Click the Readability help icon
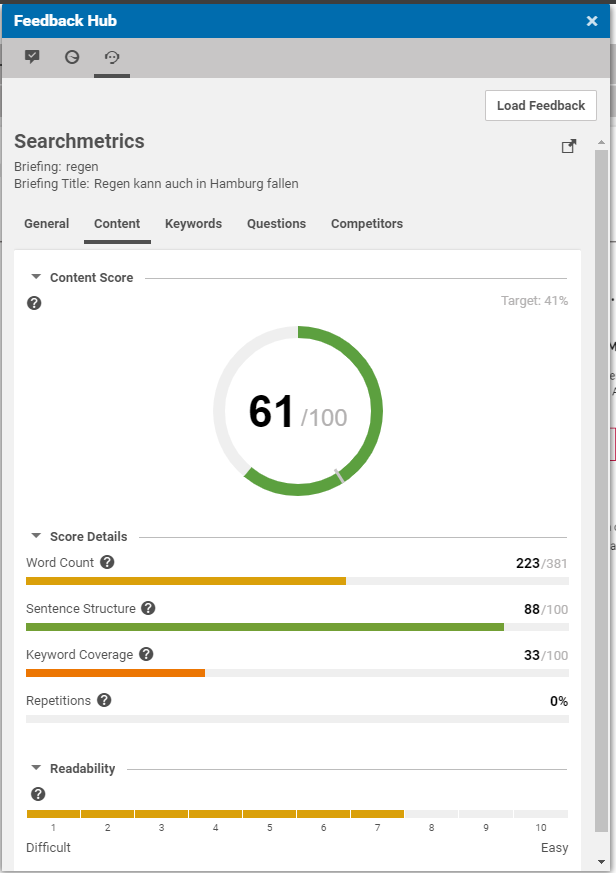616x873 pixels. point(38,794)
